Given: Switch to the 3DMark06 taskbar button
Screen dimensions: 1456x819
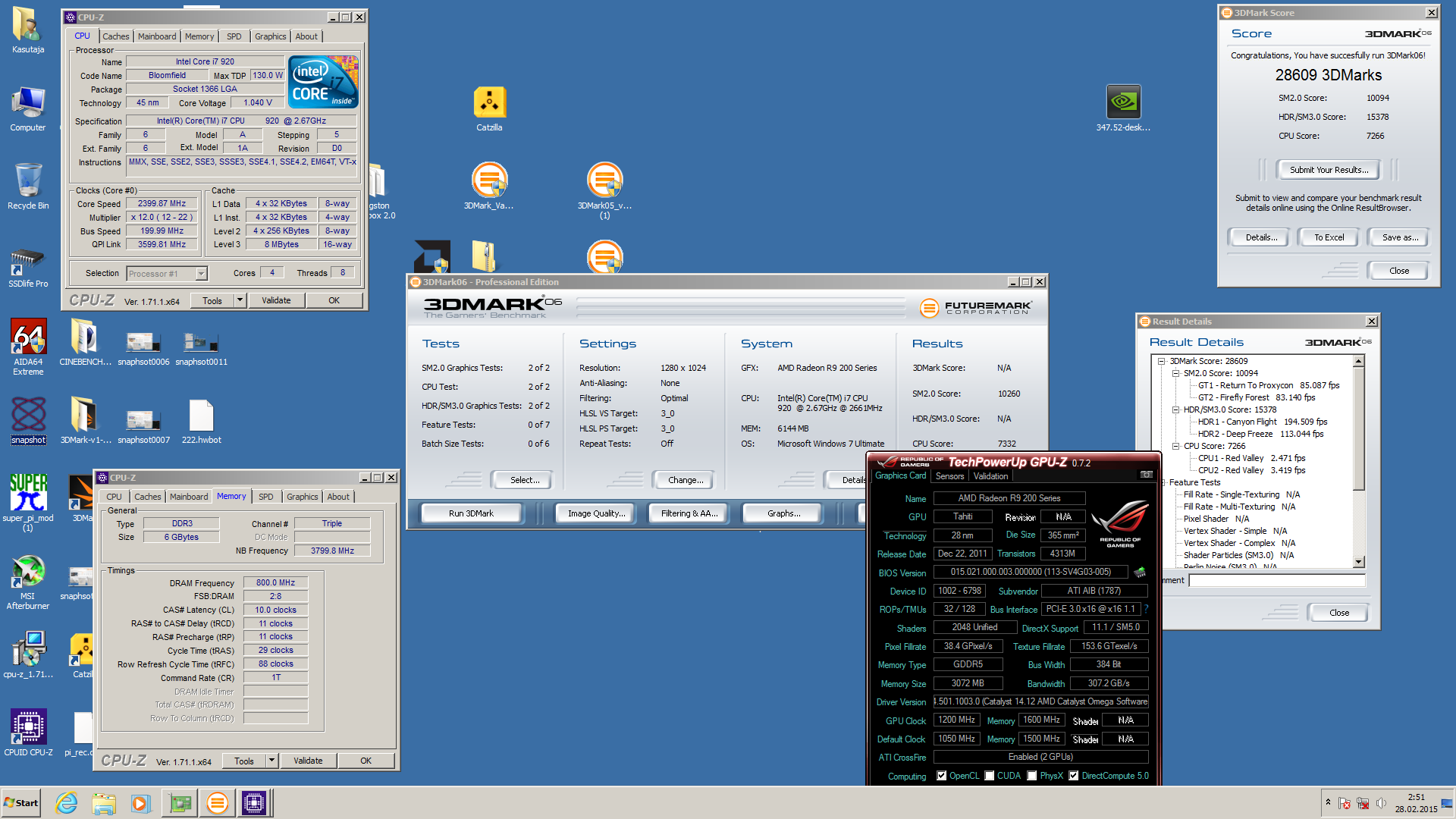Looking at the screenshot, I should (x=217, y=803).
